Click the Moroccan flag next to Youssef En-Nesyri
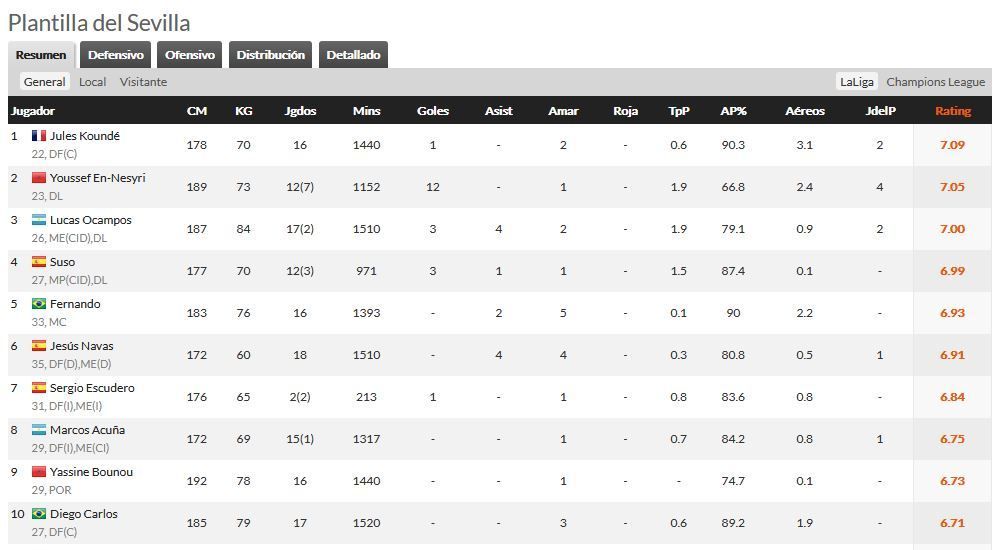The width and height of the screenshot is (1005, 550). 39,178
